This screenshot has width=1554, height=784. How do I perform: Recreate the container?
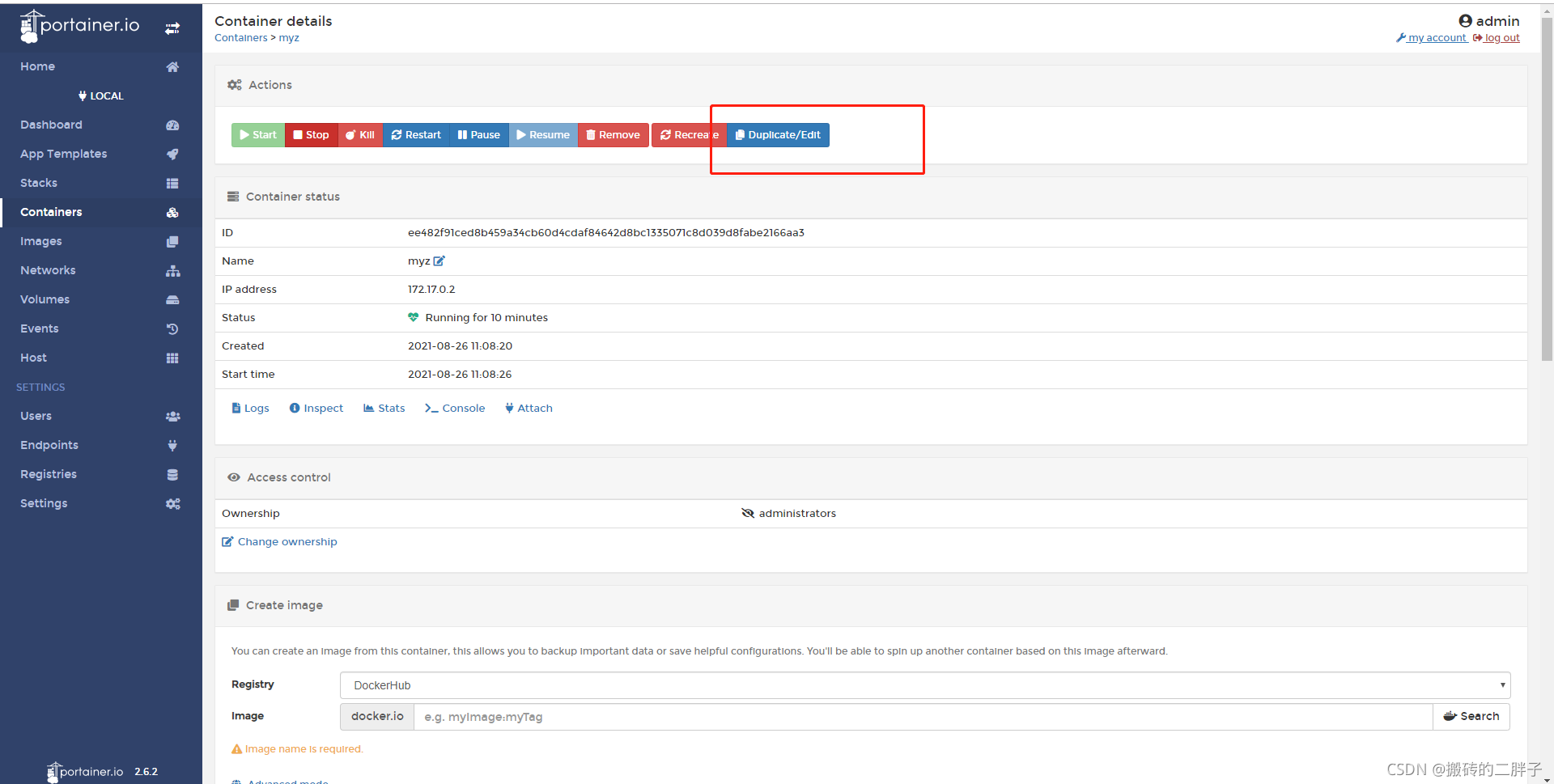pos(690,135)
